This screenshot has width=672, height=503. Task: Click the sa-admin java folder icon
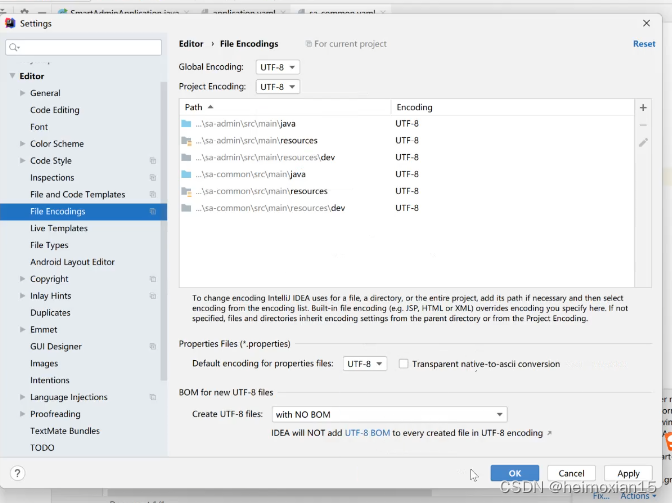186,124
